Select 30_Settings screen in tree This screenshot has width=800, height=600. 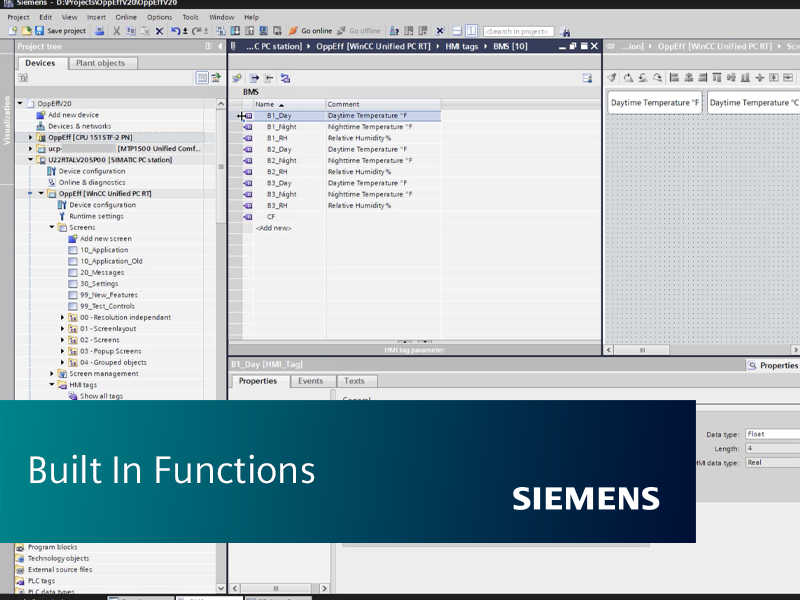(99, 284)
